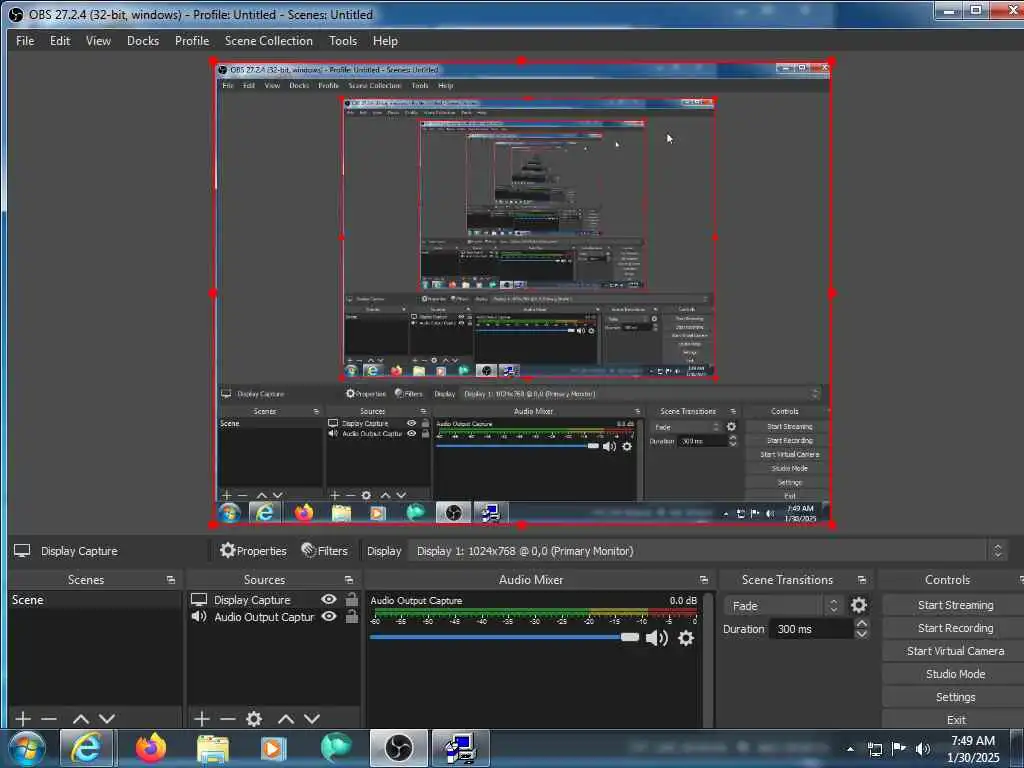Add a new source with plus icon
Screen dimensions: 1024x768
point(202,719)
